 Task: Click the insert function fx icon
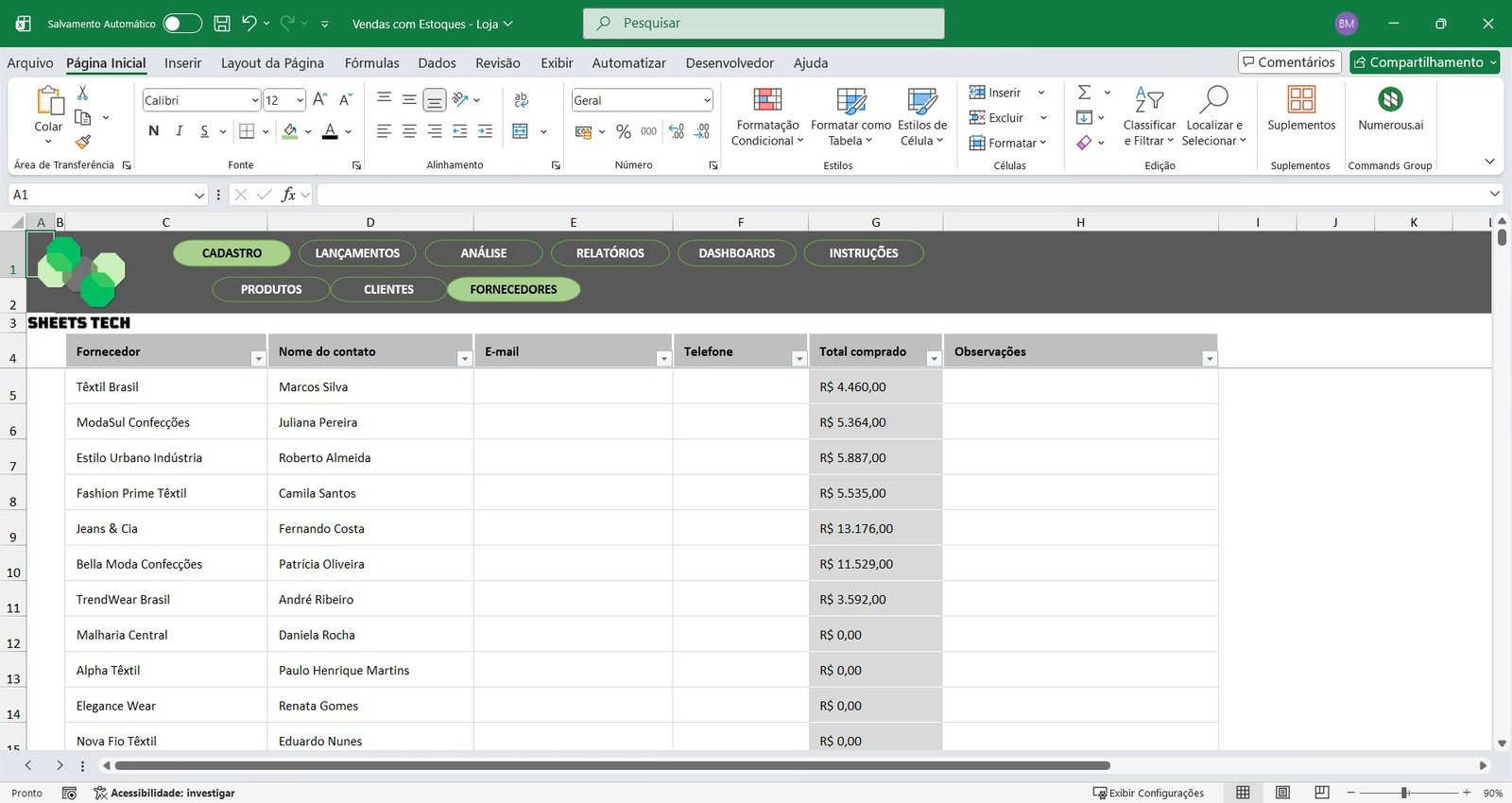[x=288, y=195]
